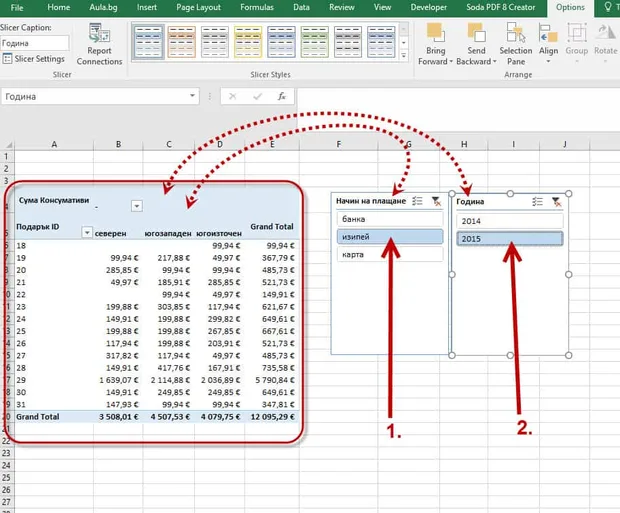Open Bring Forward dropdown arrow
This screenshot has width=620, height=513.
click(x=451, y=62)
